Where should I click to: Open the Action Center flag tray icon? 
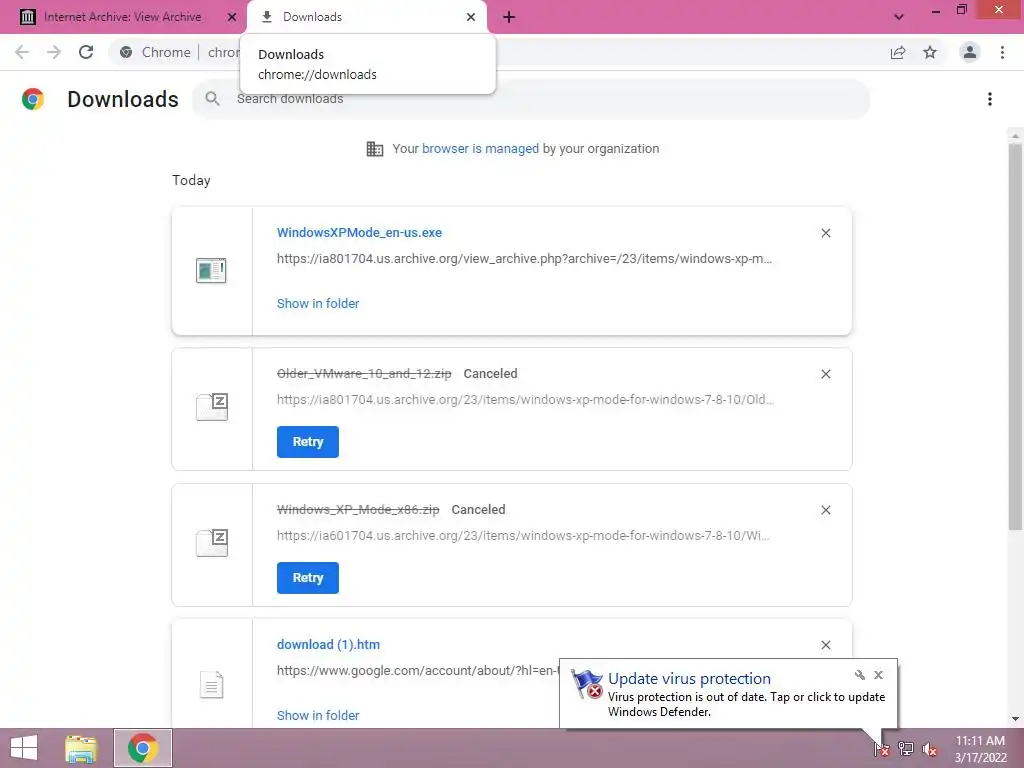coord(881,749)
